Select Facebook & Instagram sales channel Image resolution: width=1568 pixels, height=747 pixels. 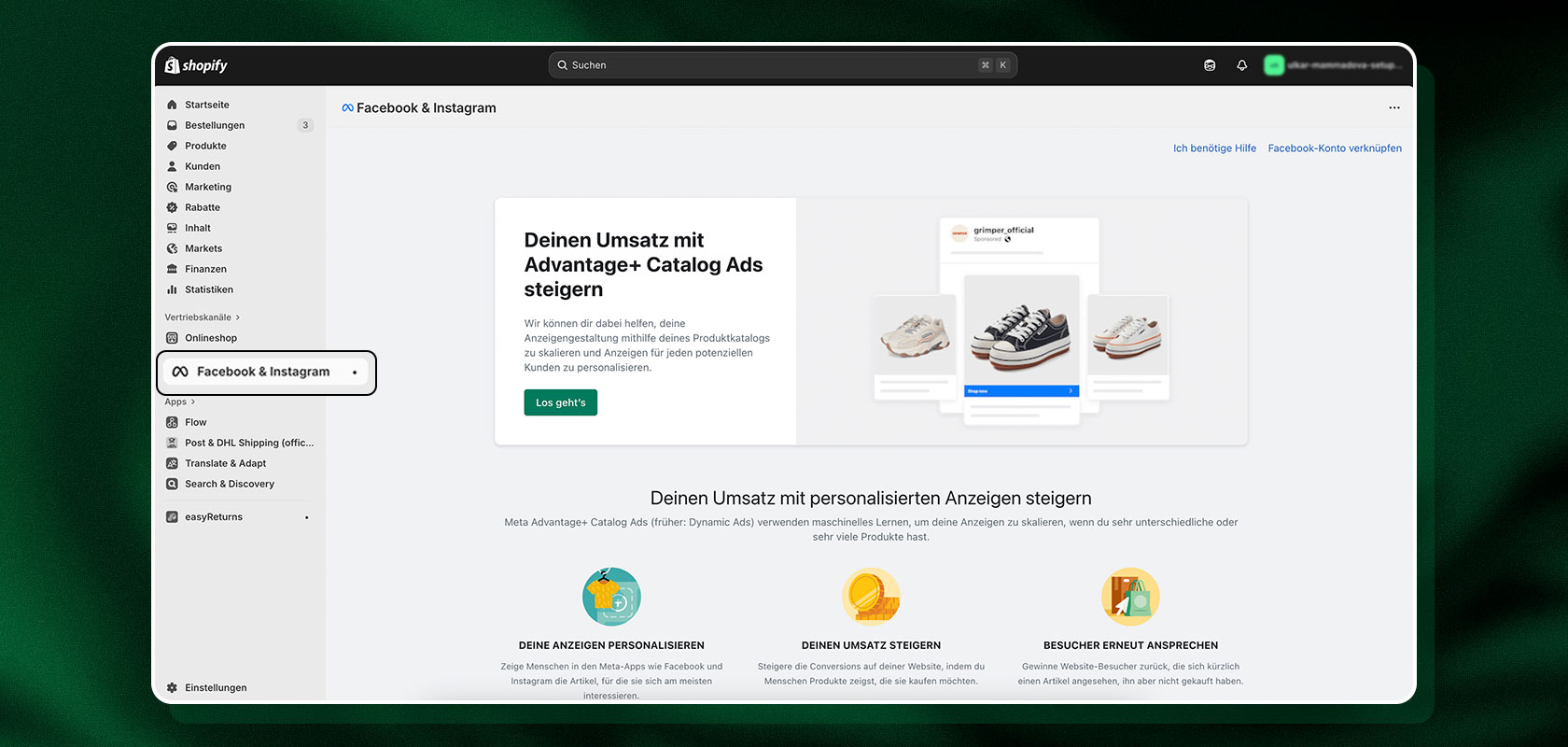(x=266, y=372)
